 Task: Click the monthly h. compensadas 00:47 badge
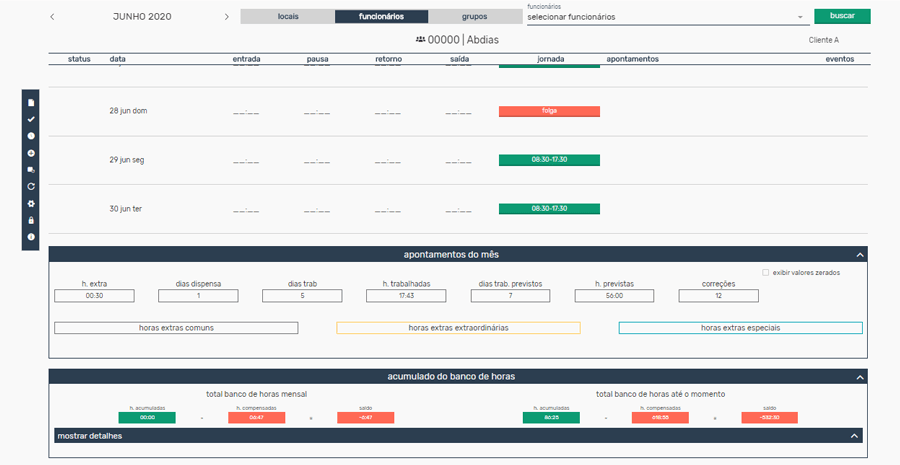[257, 418]
